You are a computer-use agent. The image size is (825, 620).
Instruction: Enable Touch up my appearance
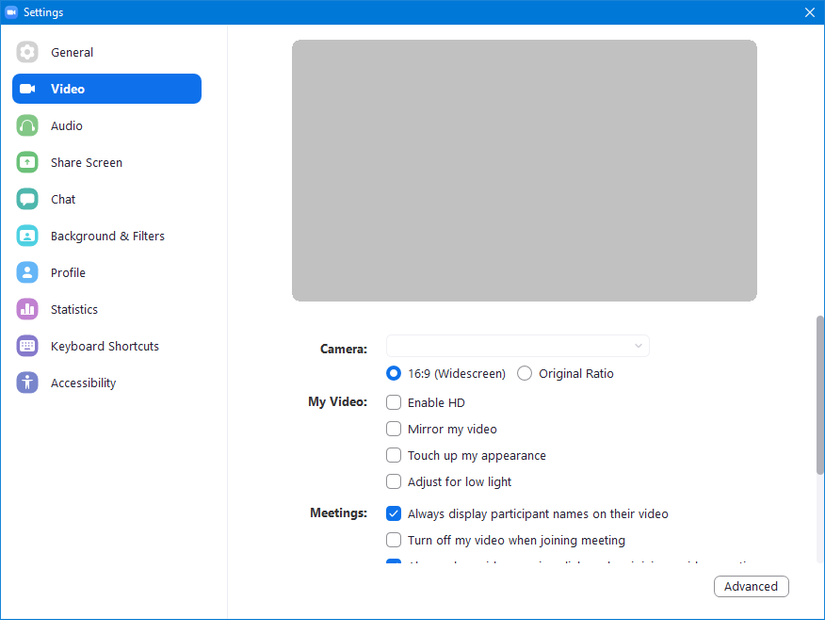(394, 455)
